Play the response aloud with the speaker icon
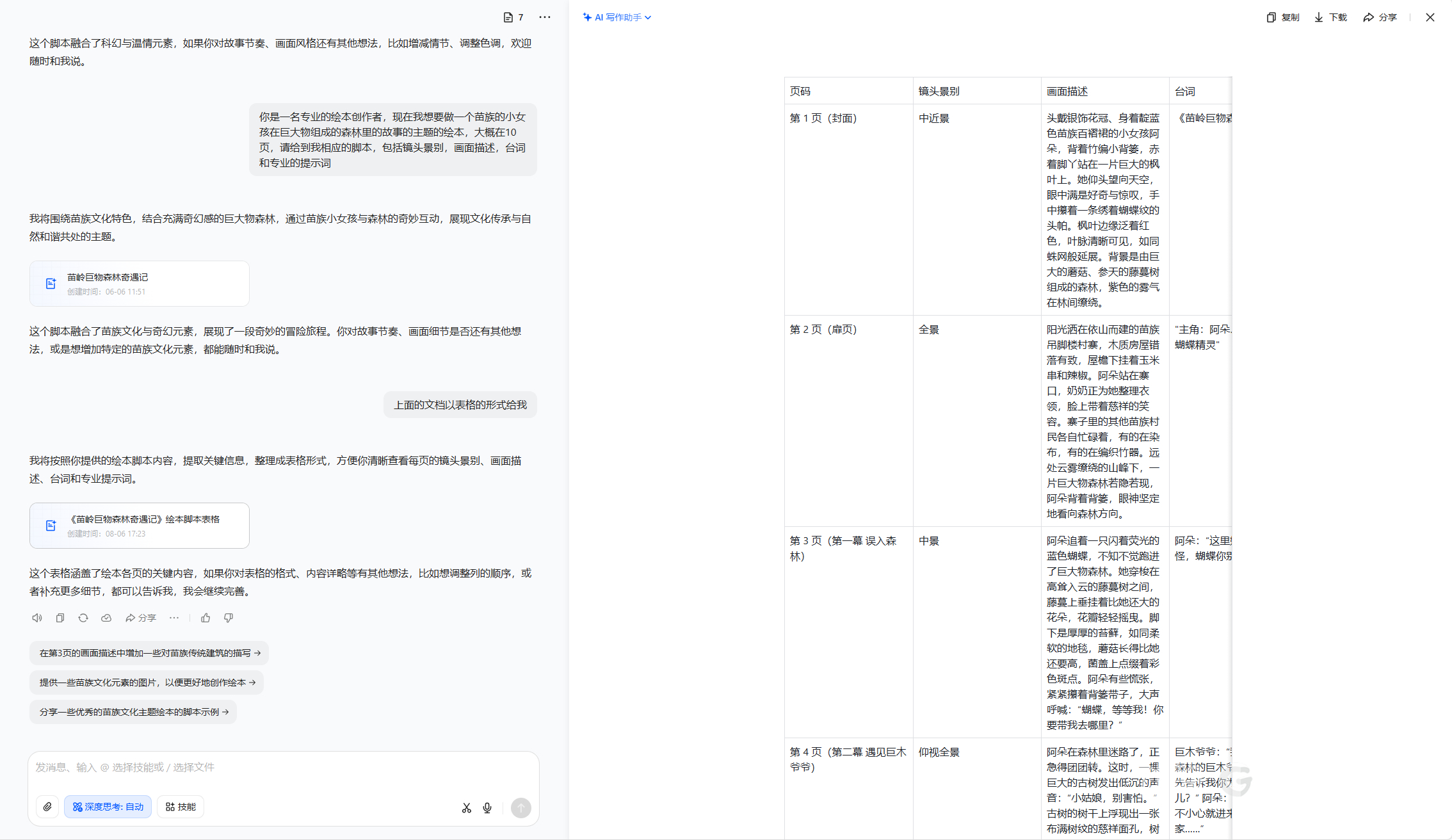 [x=37, y=618]
